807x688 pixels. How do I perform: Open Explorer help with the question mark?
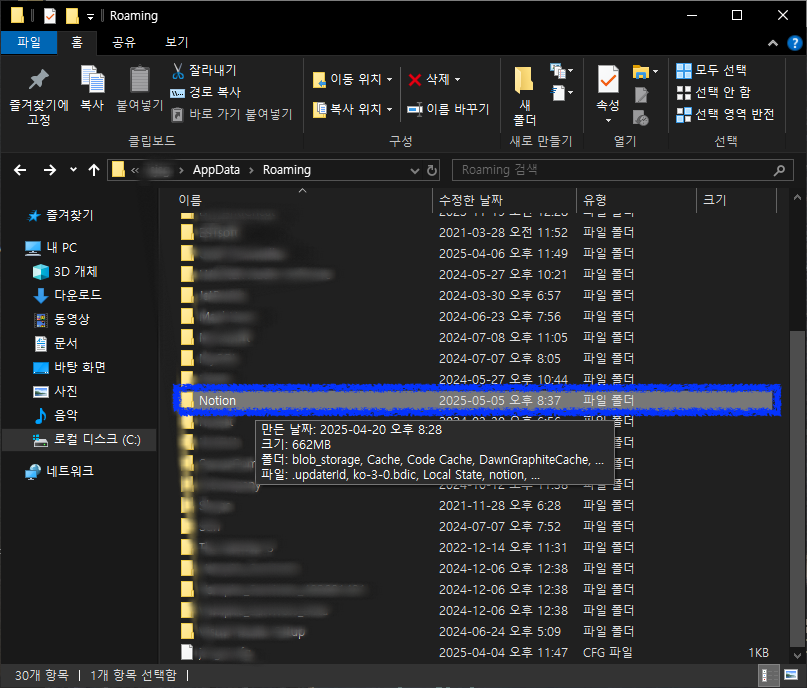pyautogui.click(x=793, y=42)
